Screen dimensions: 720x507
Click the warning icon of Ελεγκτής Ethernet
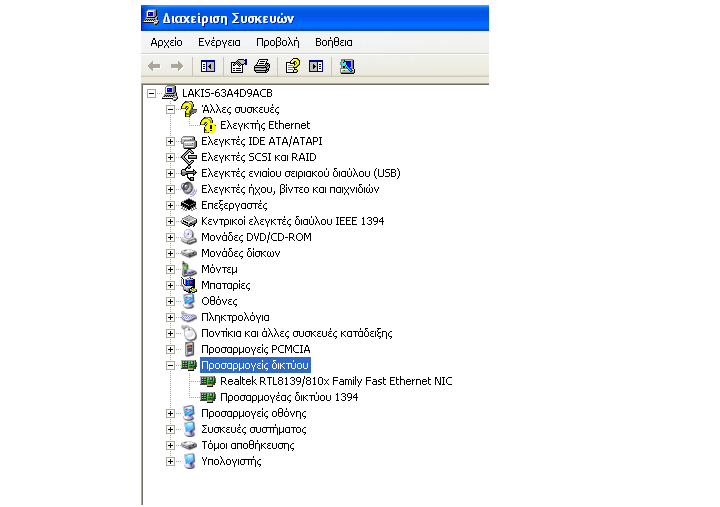pyautogui.click(x=208, y=125)
